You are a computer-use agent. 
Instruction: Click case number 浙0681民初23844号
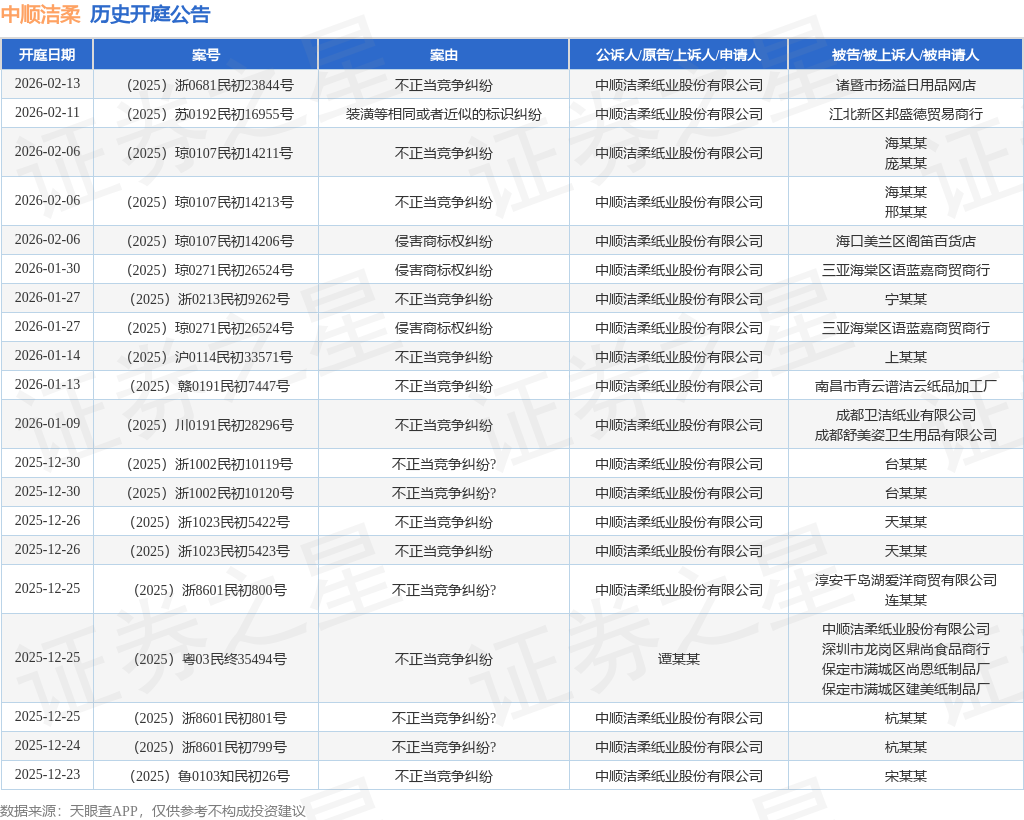click(210, 86)
